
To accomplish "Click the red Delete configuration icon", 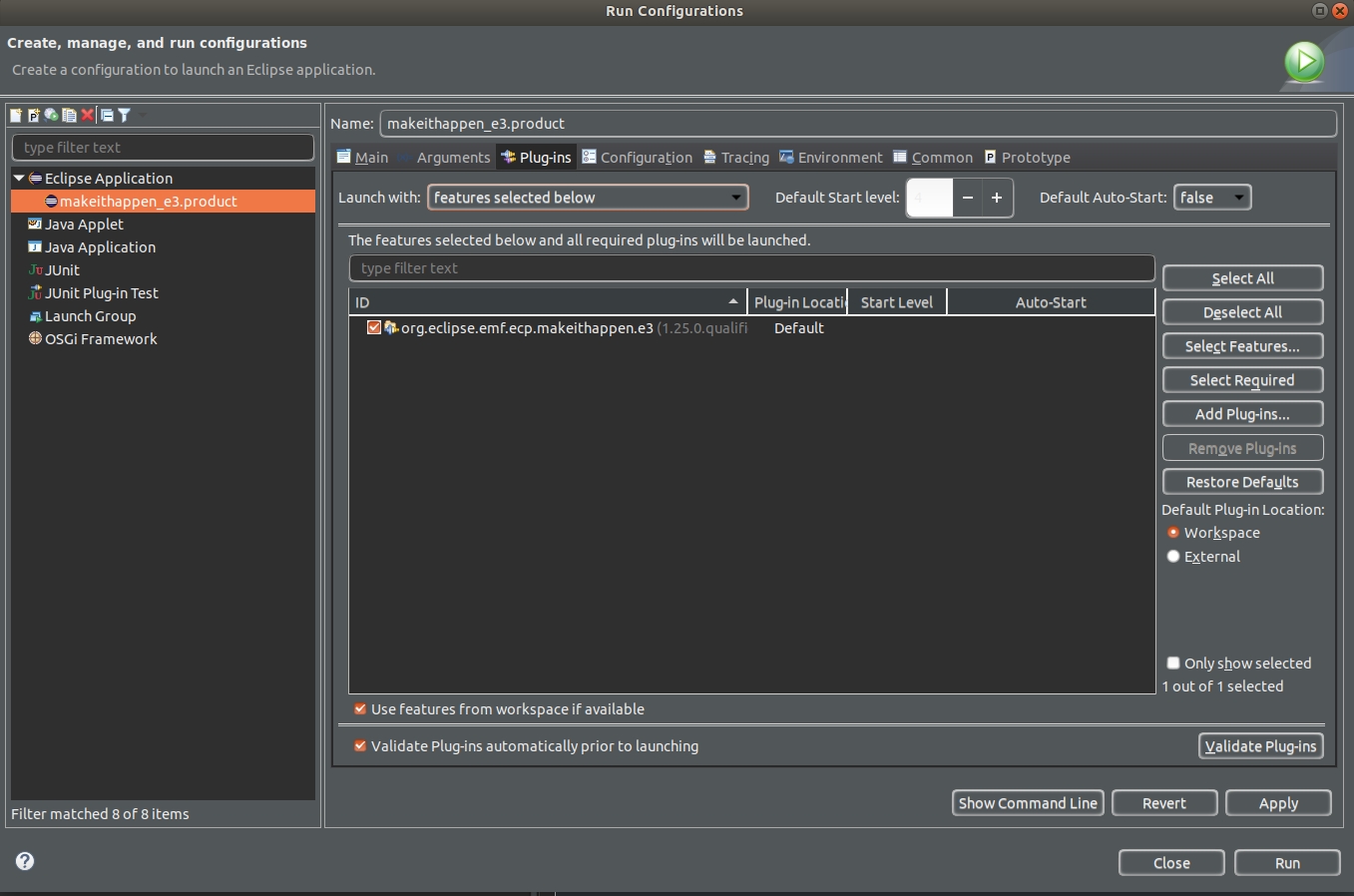I will tap(87, 115).
